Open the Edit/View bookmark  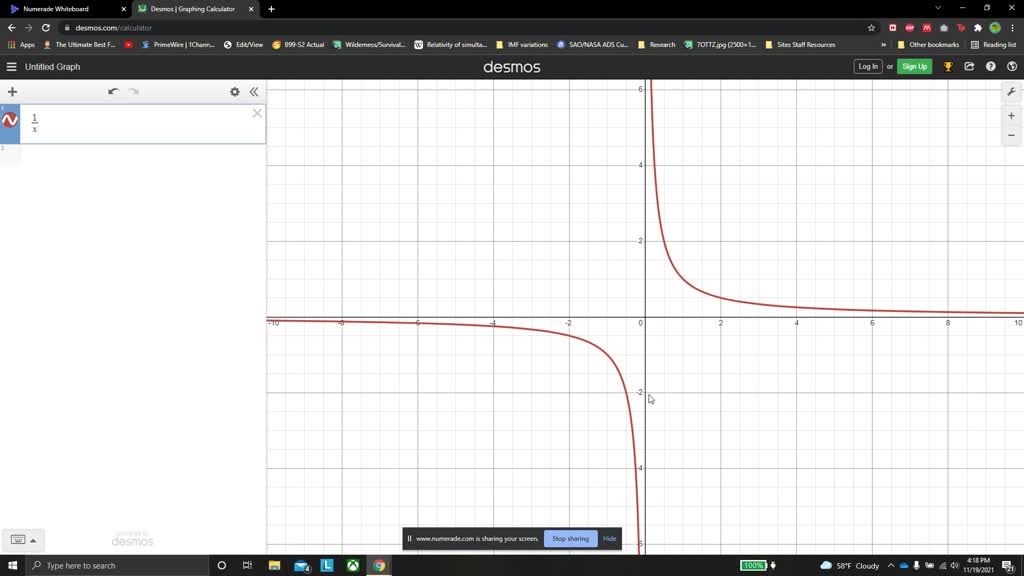247,44
